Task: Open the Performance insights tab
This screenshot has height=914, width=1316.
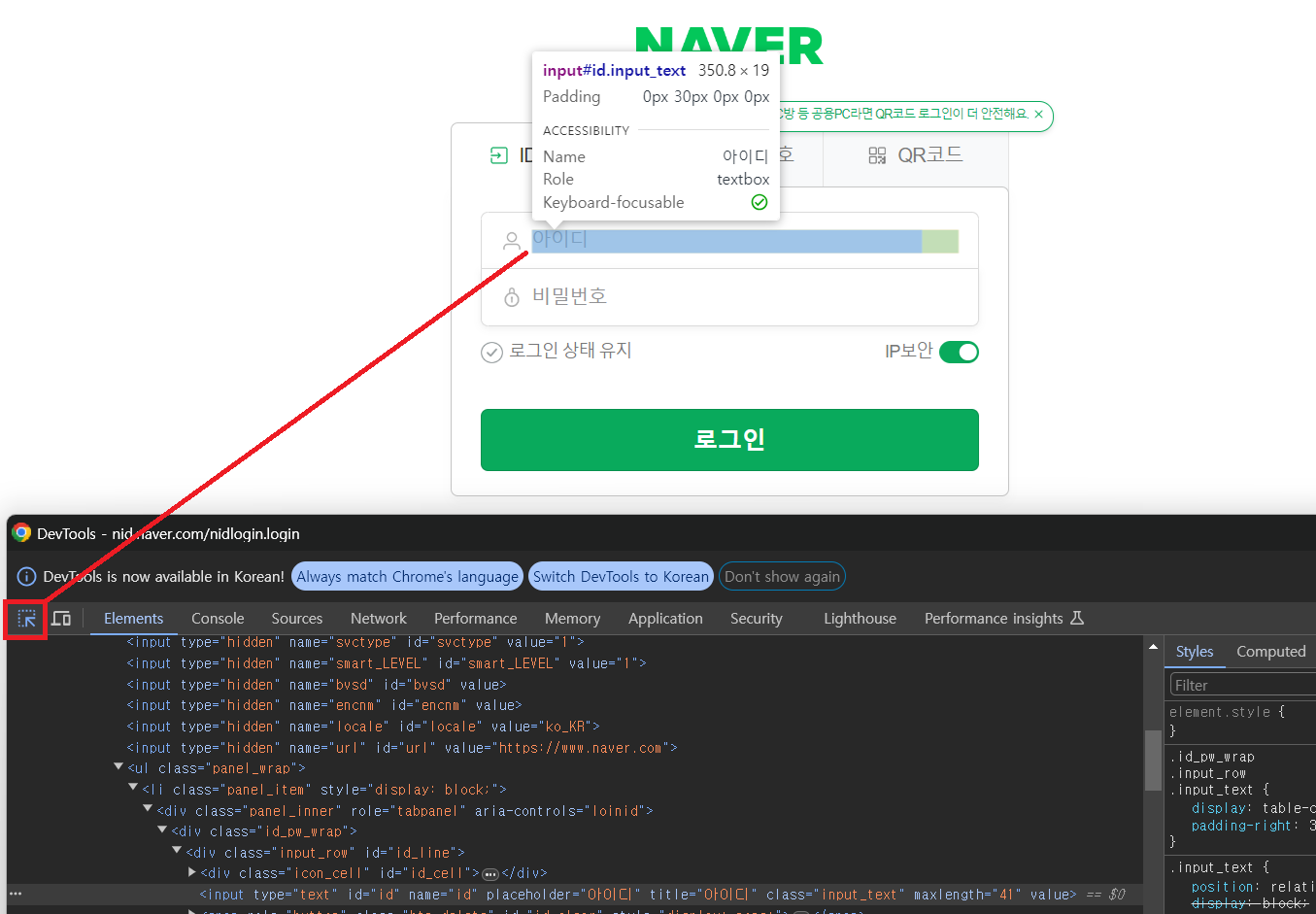Action: 1004,619
